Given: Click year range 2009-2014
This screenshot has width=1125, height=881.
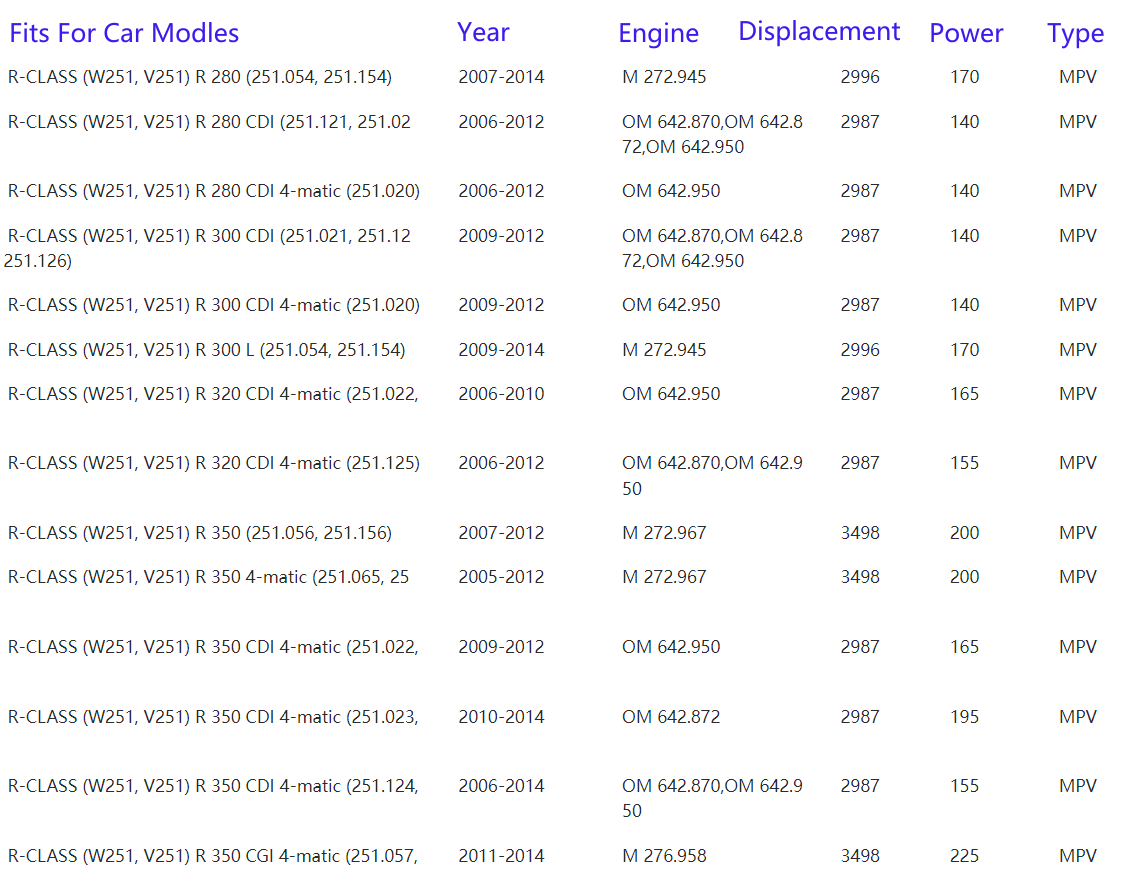Looking at the screenshot, I should (x=502, y=350).
